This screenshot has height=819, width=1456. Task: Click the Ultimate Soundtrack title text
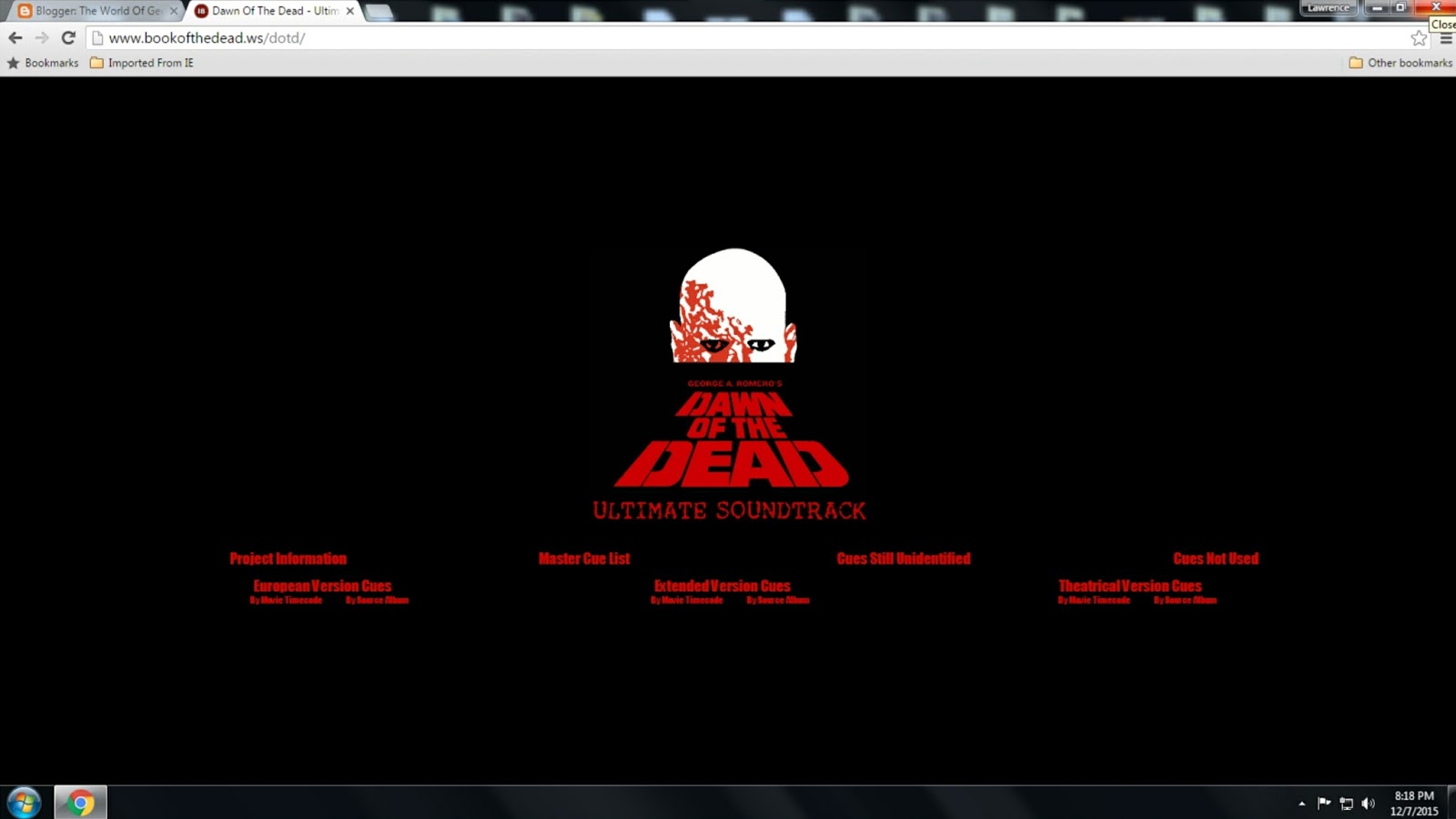(x=729, y=511)
